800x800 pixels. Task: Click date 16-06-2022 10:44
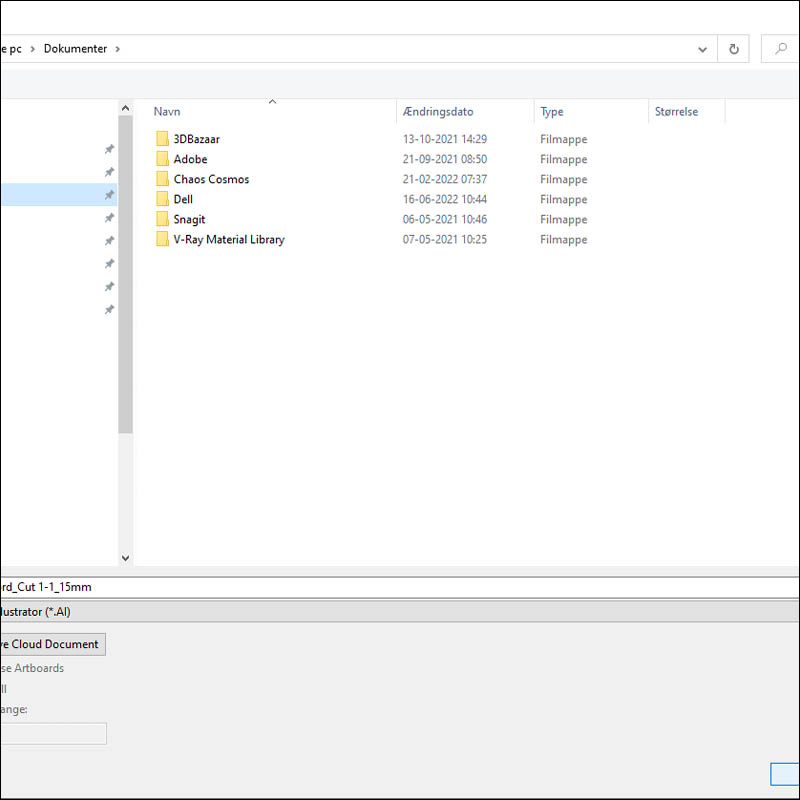(x=445, y=199)
